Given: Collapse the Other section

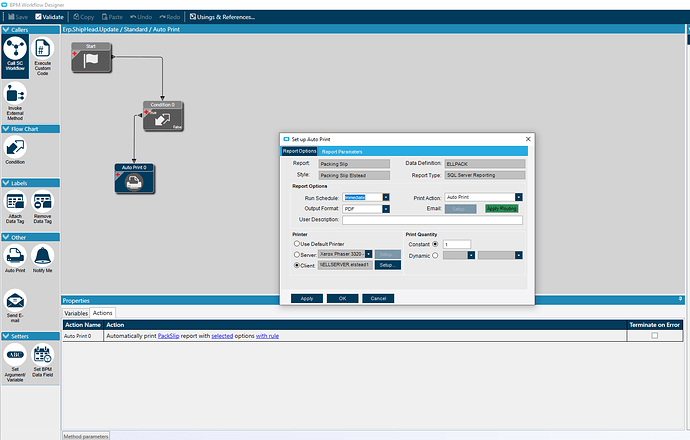Looking at the screenshot, I should [x=6, y=237].
